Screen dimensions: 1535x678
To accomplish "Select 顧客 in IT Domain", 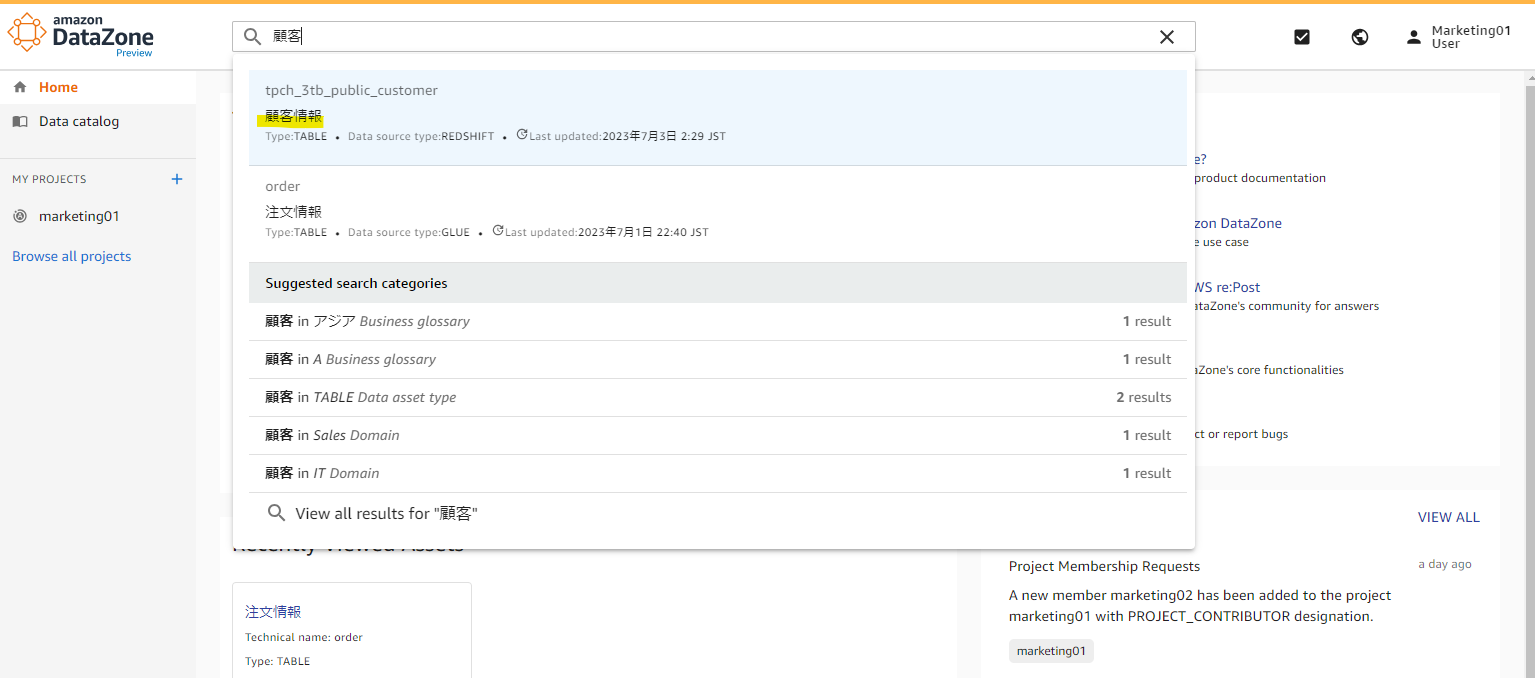I will pyautogui.click(x=718, y=473).
